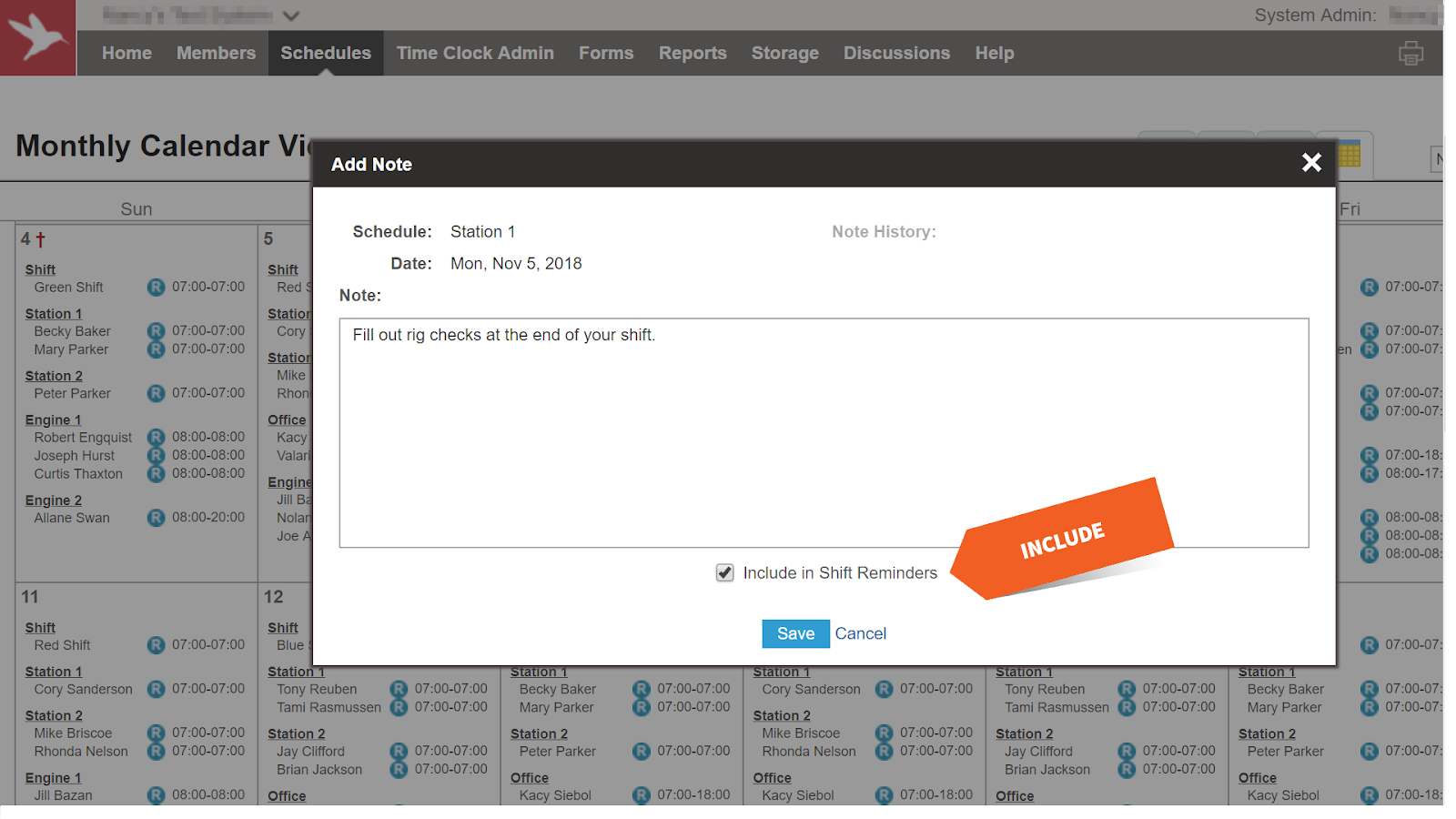
Task: Click R icon beside Cory Sanderson on Sunday 11
Action: (157, 689)
